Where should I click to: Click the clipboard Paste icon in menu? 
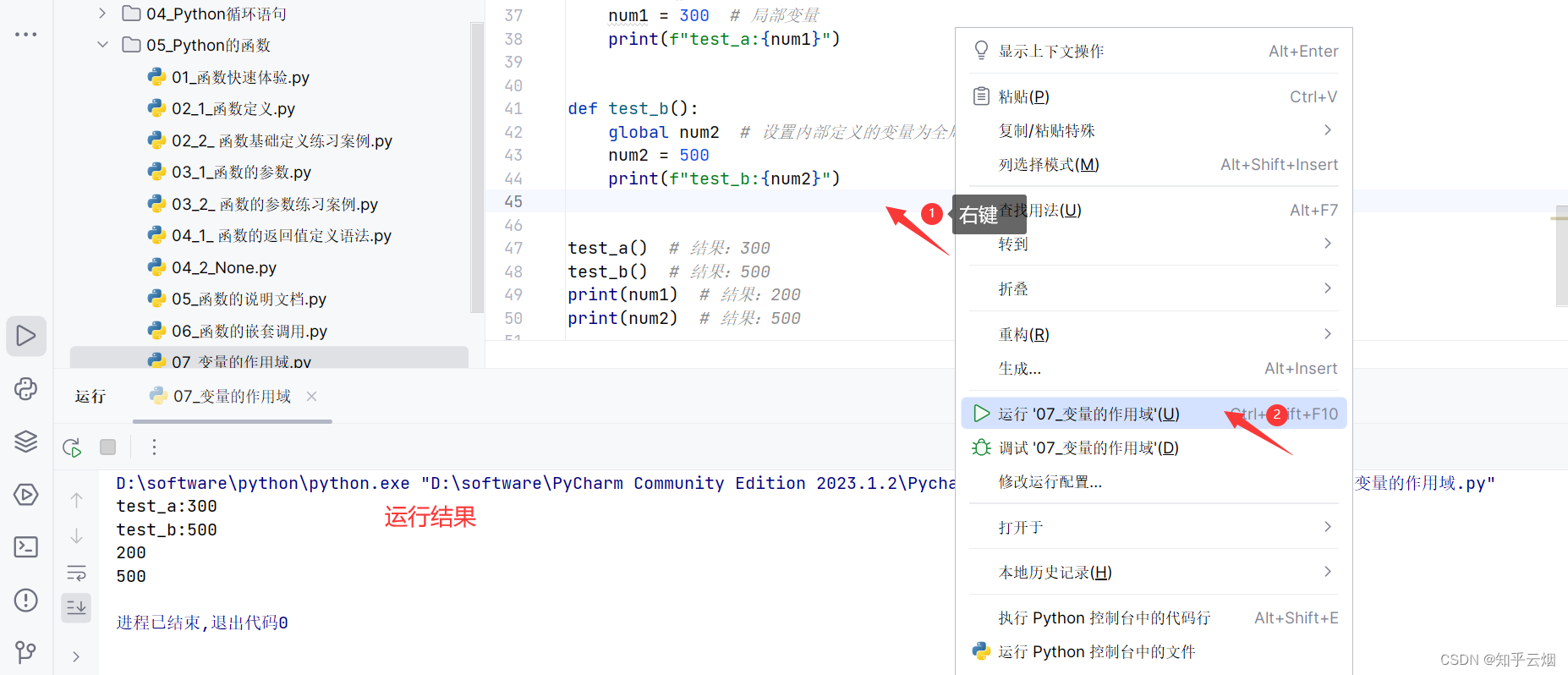pos(981,96)
